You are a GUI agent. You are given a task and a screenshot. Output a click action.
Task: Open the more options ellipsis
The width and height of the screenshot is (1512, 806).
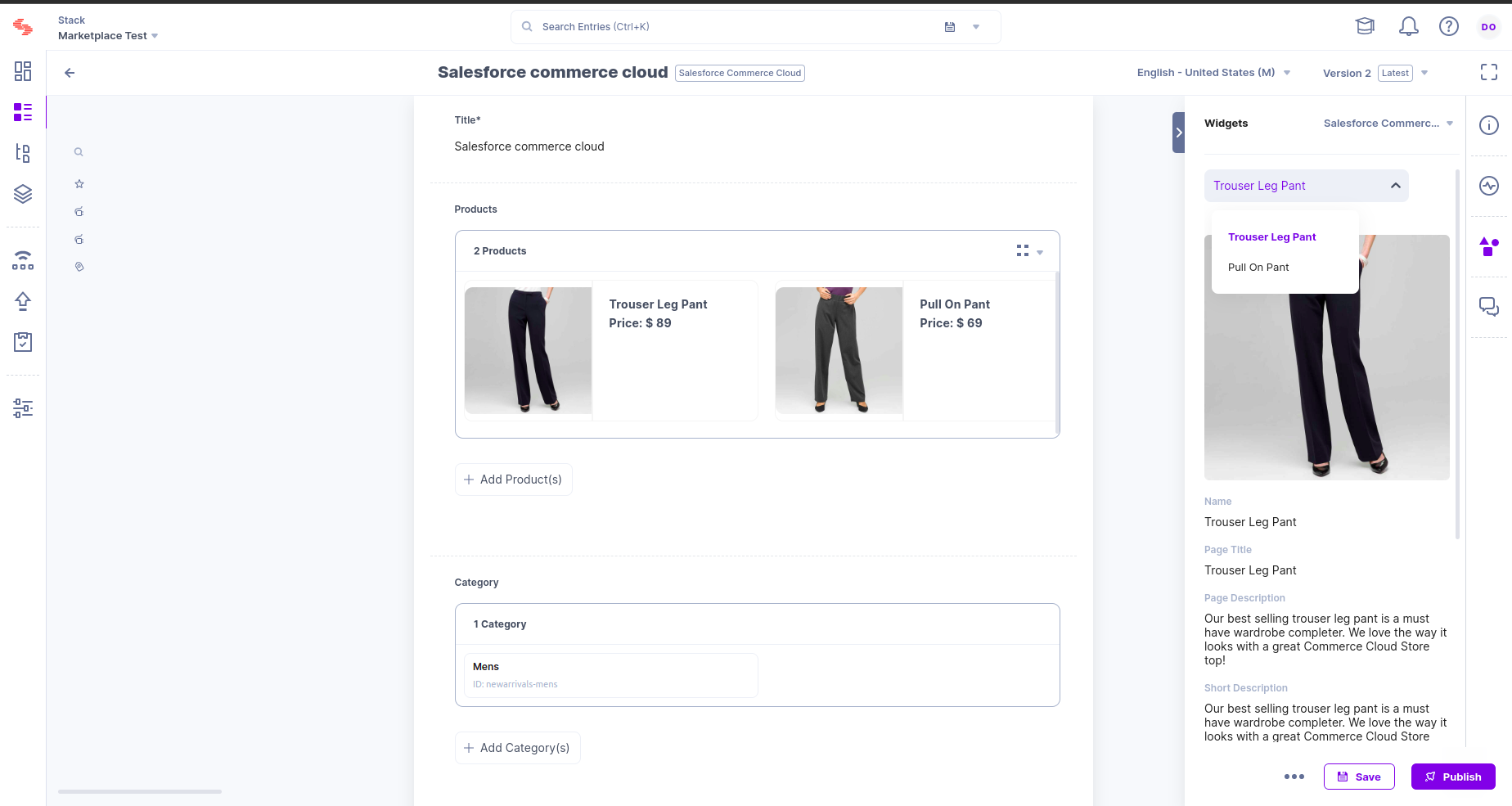(1294, 777)
